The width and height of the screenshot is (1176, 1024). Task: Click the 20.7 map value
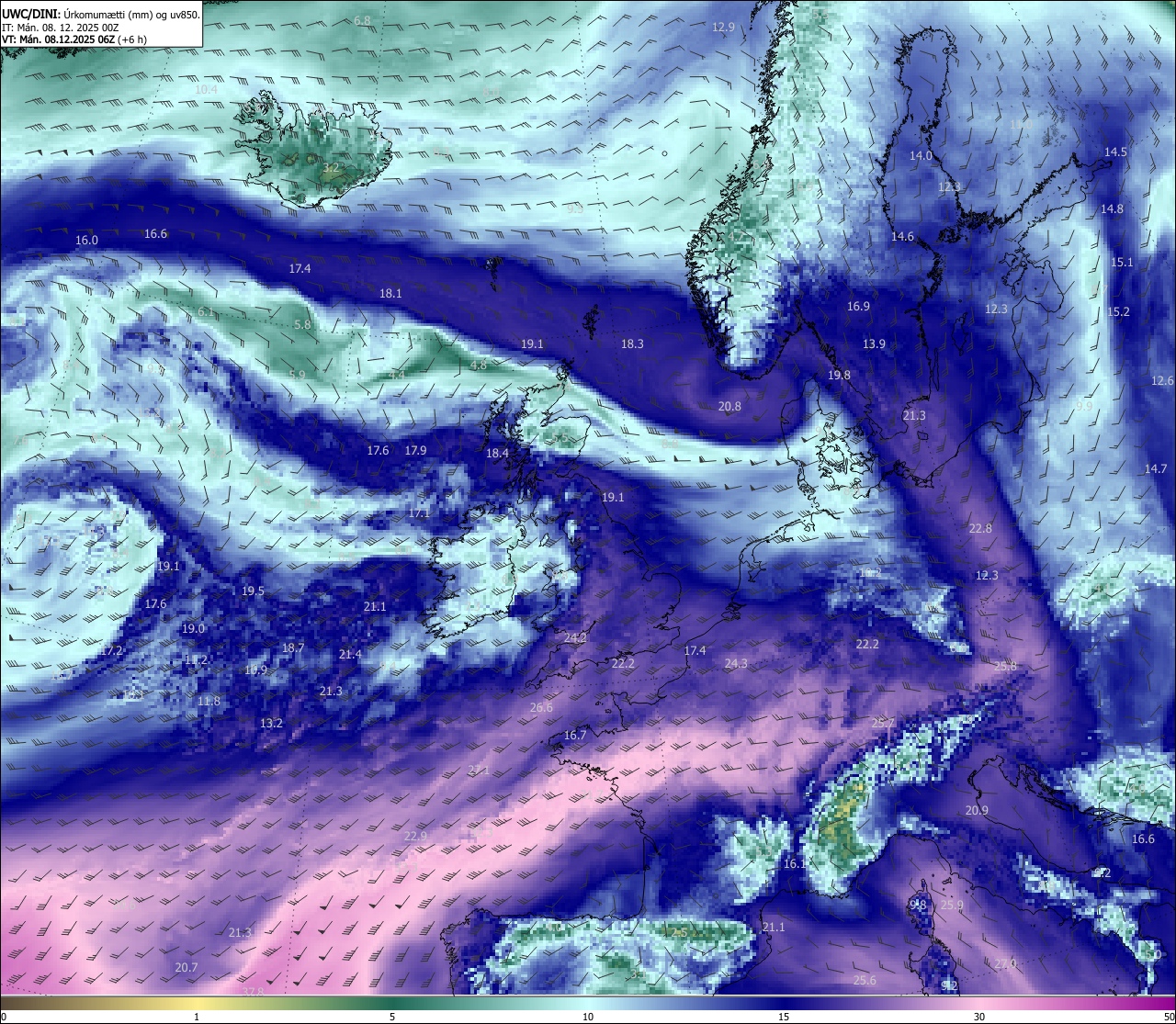coord(186,967)
